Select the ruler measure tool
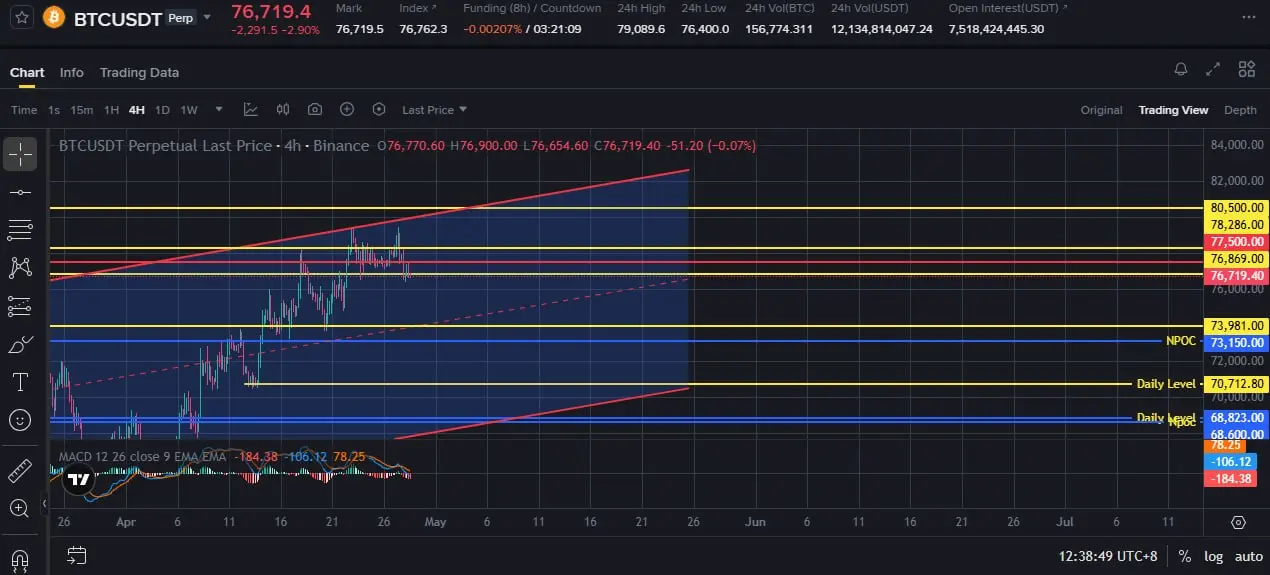This screenshot has width=1270, height=575. click(x=20, y=470)
